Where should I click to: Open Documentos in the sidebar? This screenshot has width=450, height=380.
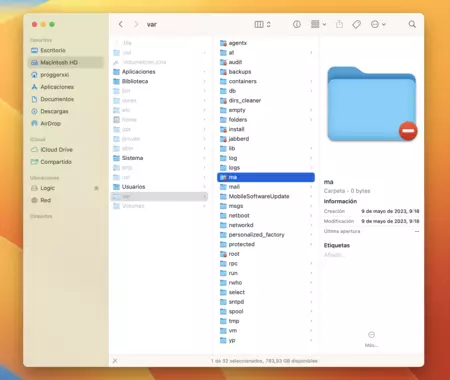66,99
